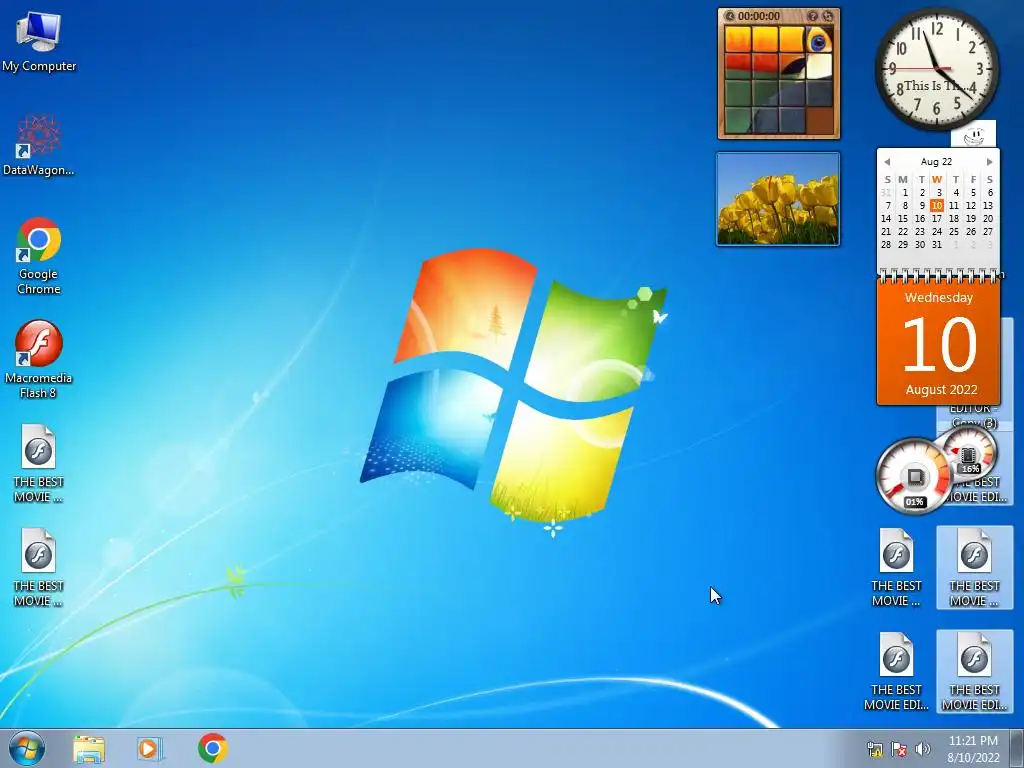Select date 24 in the calendar grid
The height and width of the screenshot is (768, 1024).
pos(937,231)
